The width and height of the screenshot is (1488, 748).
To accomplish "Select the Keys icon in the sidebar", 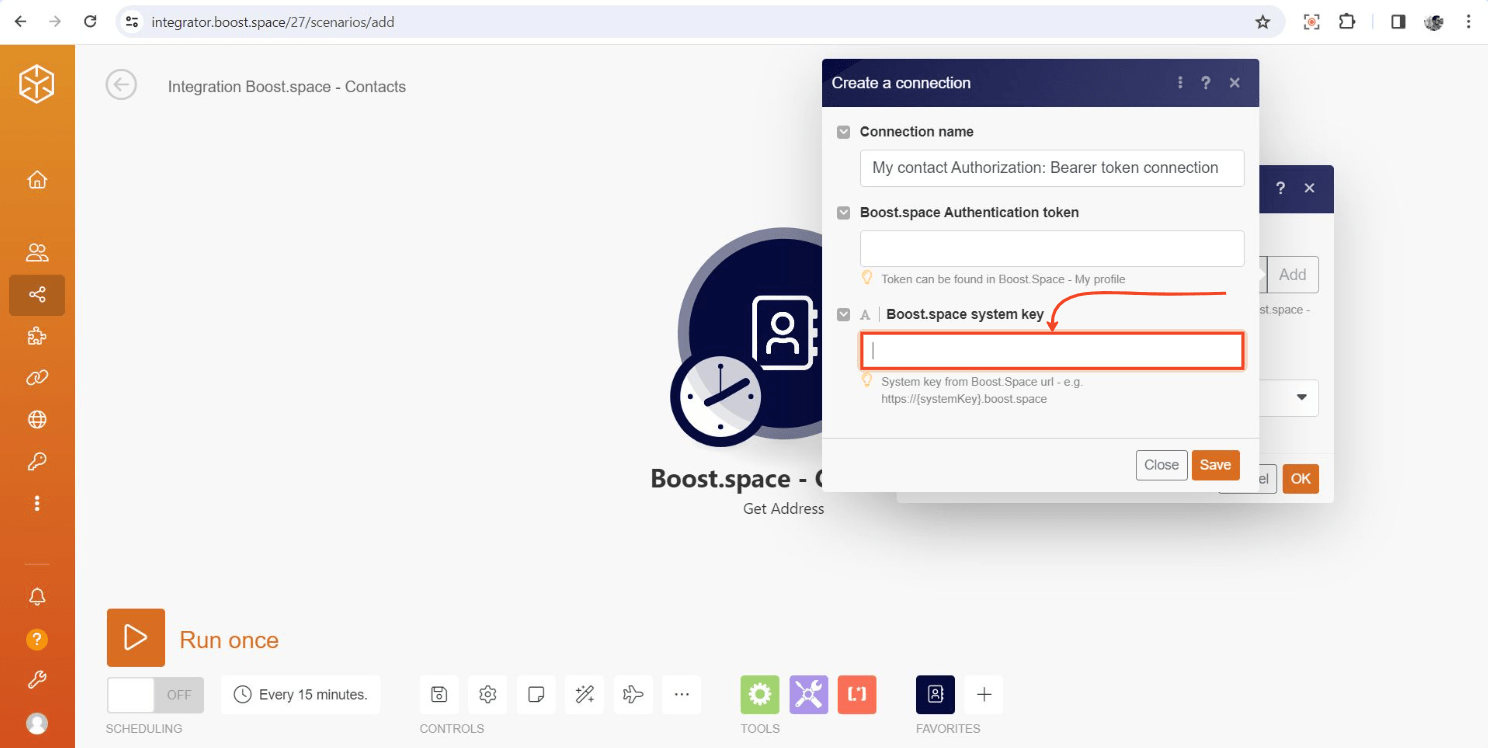I will pyautogui.click(x=37, y=461).
